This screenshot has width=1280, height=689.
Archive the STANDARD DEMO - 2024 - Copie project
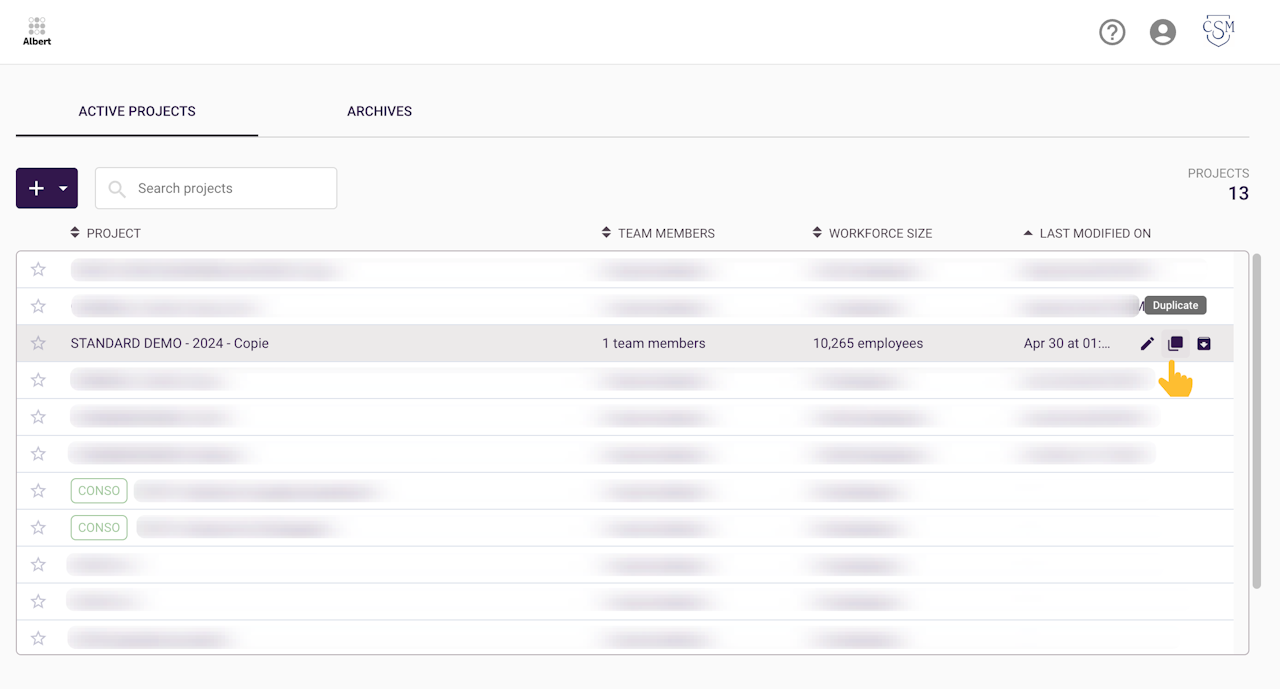coord(1204,344)
